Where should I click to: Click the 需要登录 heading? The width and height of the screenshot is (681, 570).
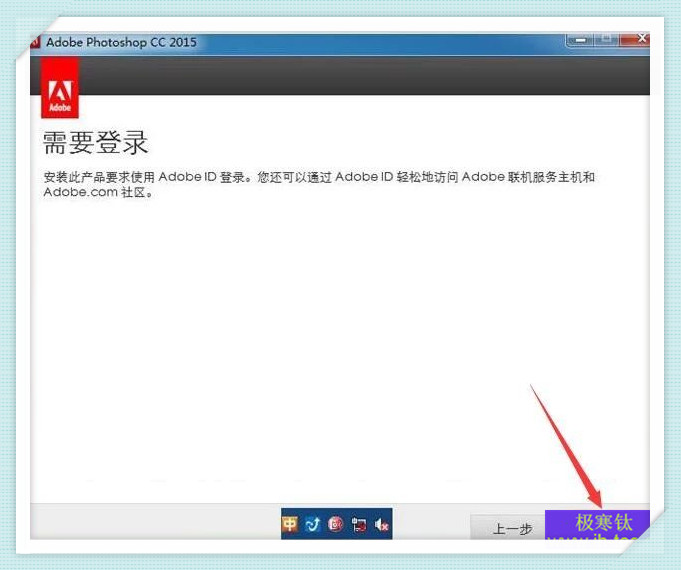[x=95, y=142]
